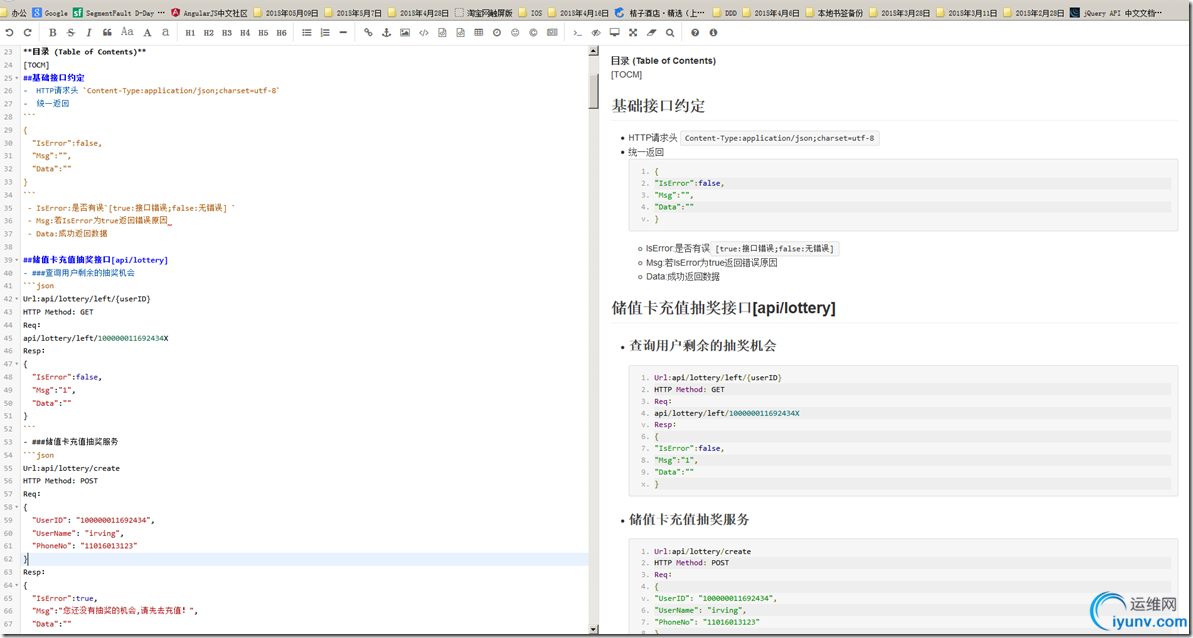Open go-to-line with the terminal icon
Viewport: 1193px width, 638px height.
point(577,33)
